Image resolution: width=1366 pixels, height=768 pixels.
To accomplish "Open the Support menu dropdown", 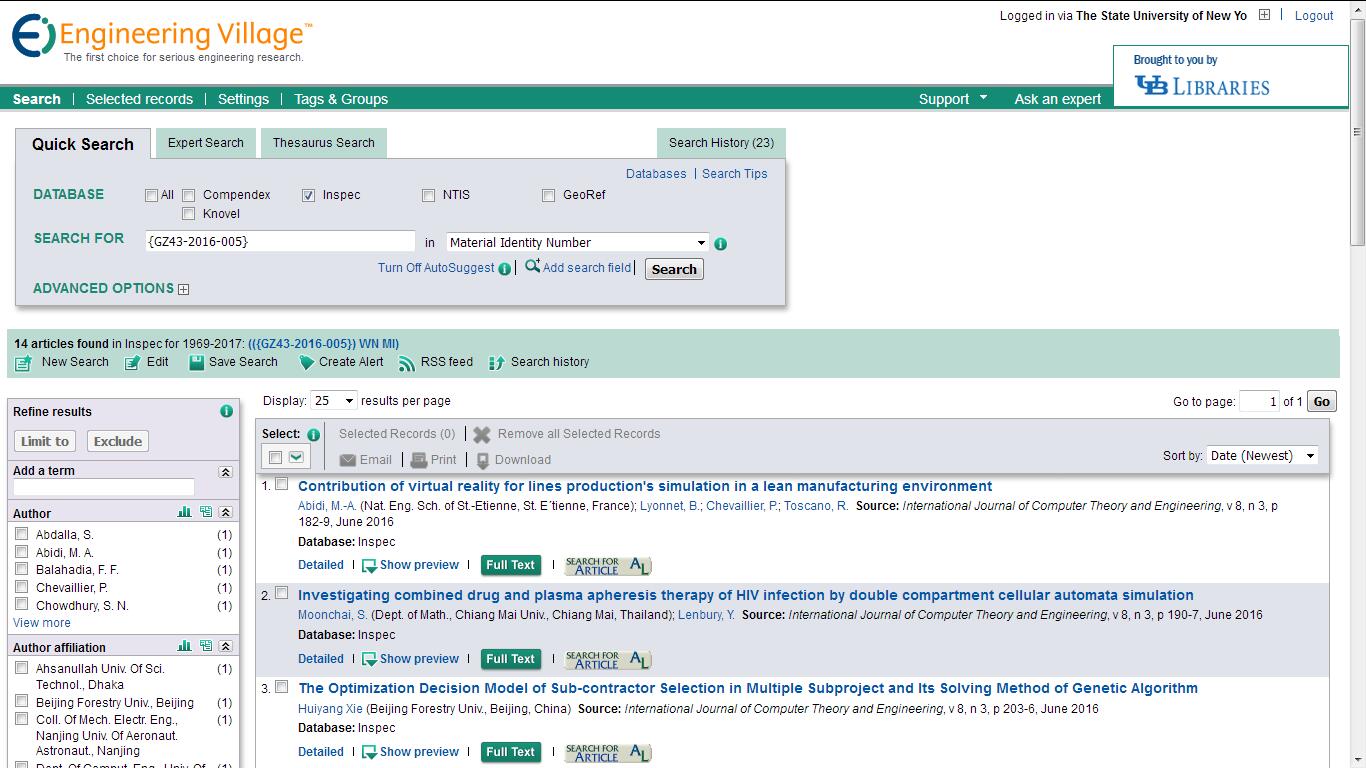I will [953, 98].
